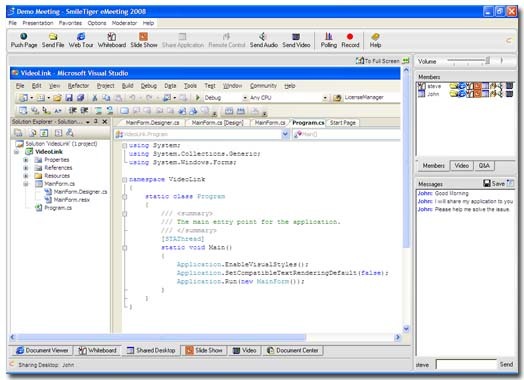Launch Slide Show from the top toolbar

[144, 40]
